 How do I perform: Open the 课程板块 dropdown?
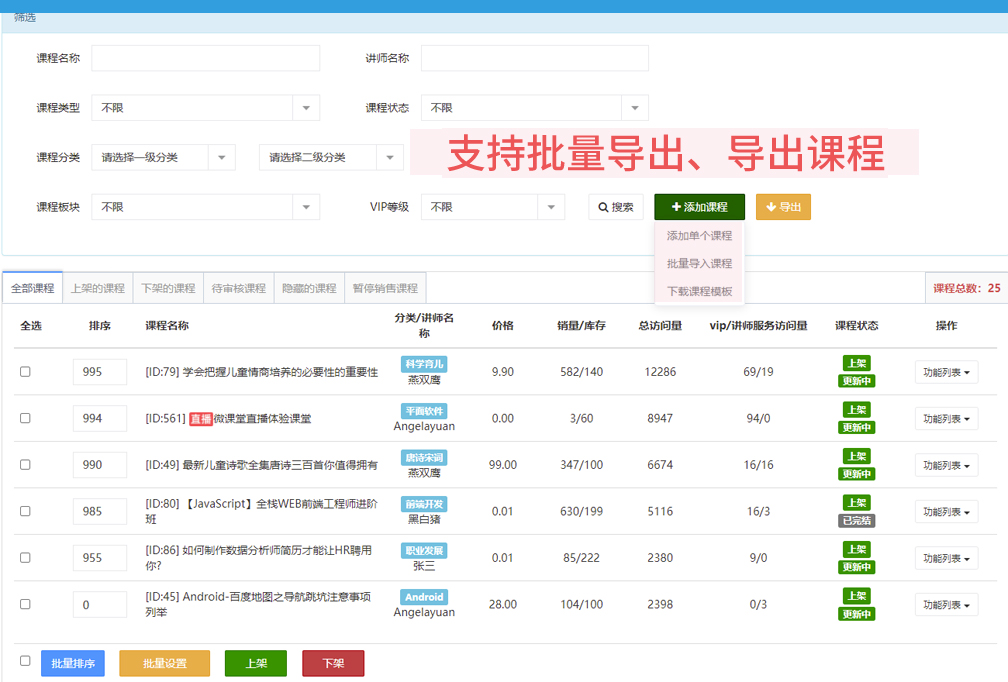click(x=205, y=207)
